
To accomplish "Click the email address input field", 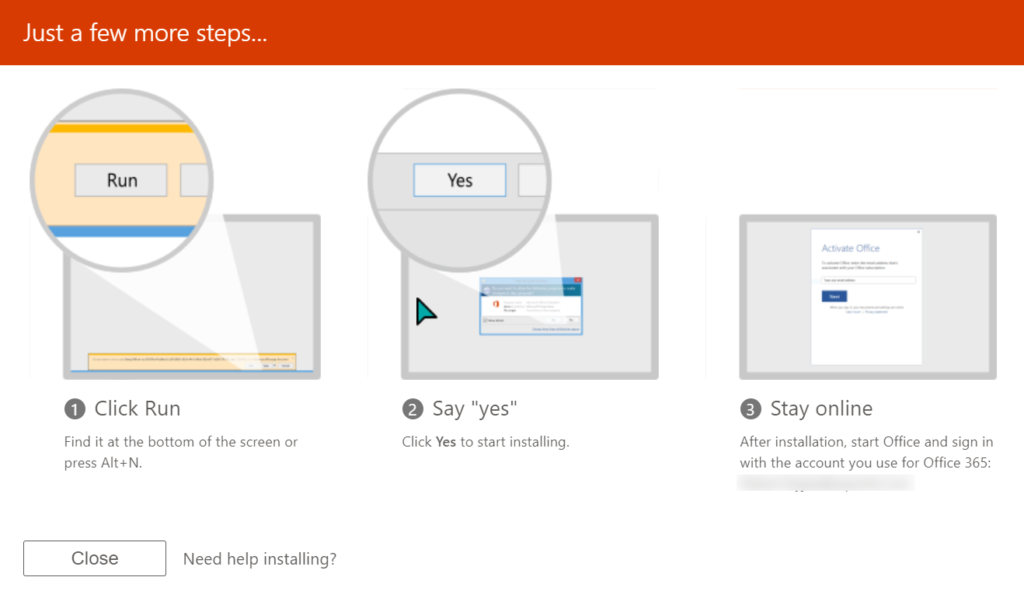I will coord(868,280).
